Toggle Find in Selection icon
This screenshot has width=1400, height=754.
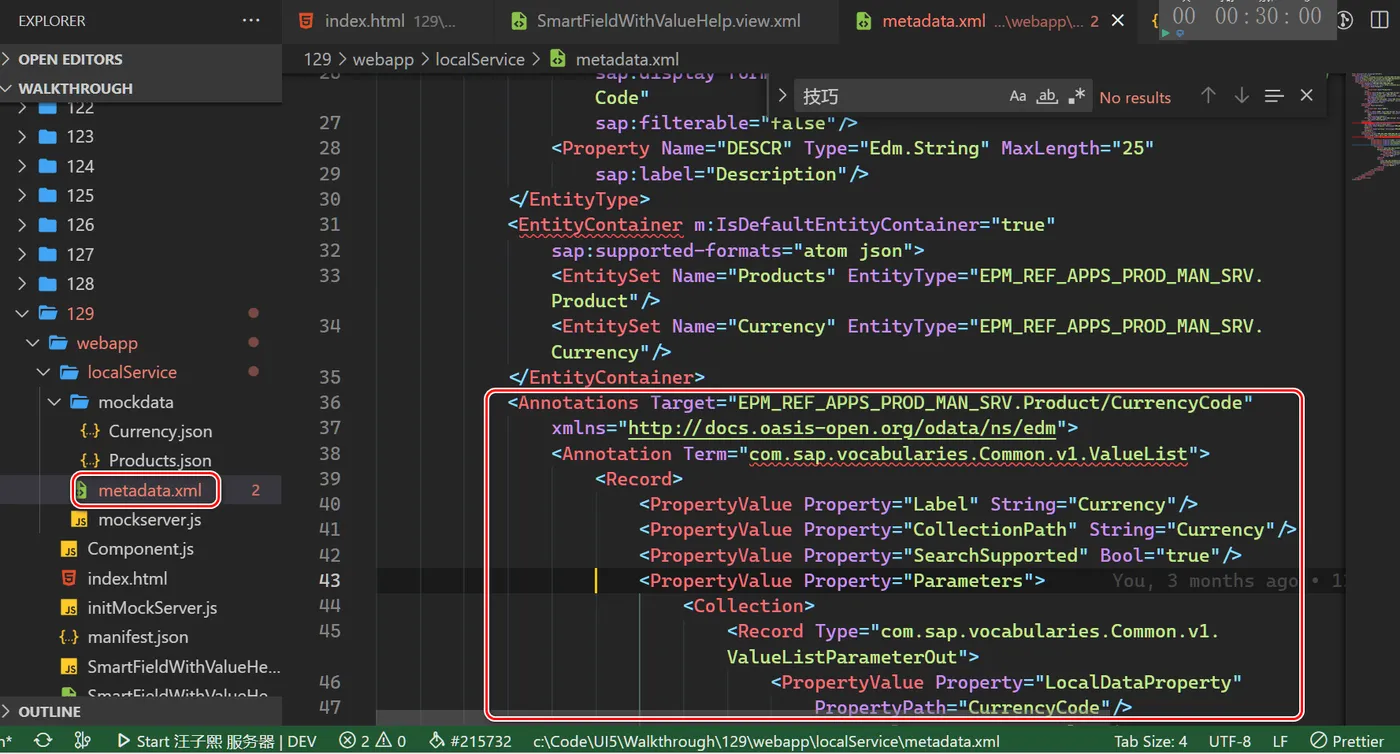1274,95
